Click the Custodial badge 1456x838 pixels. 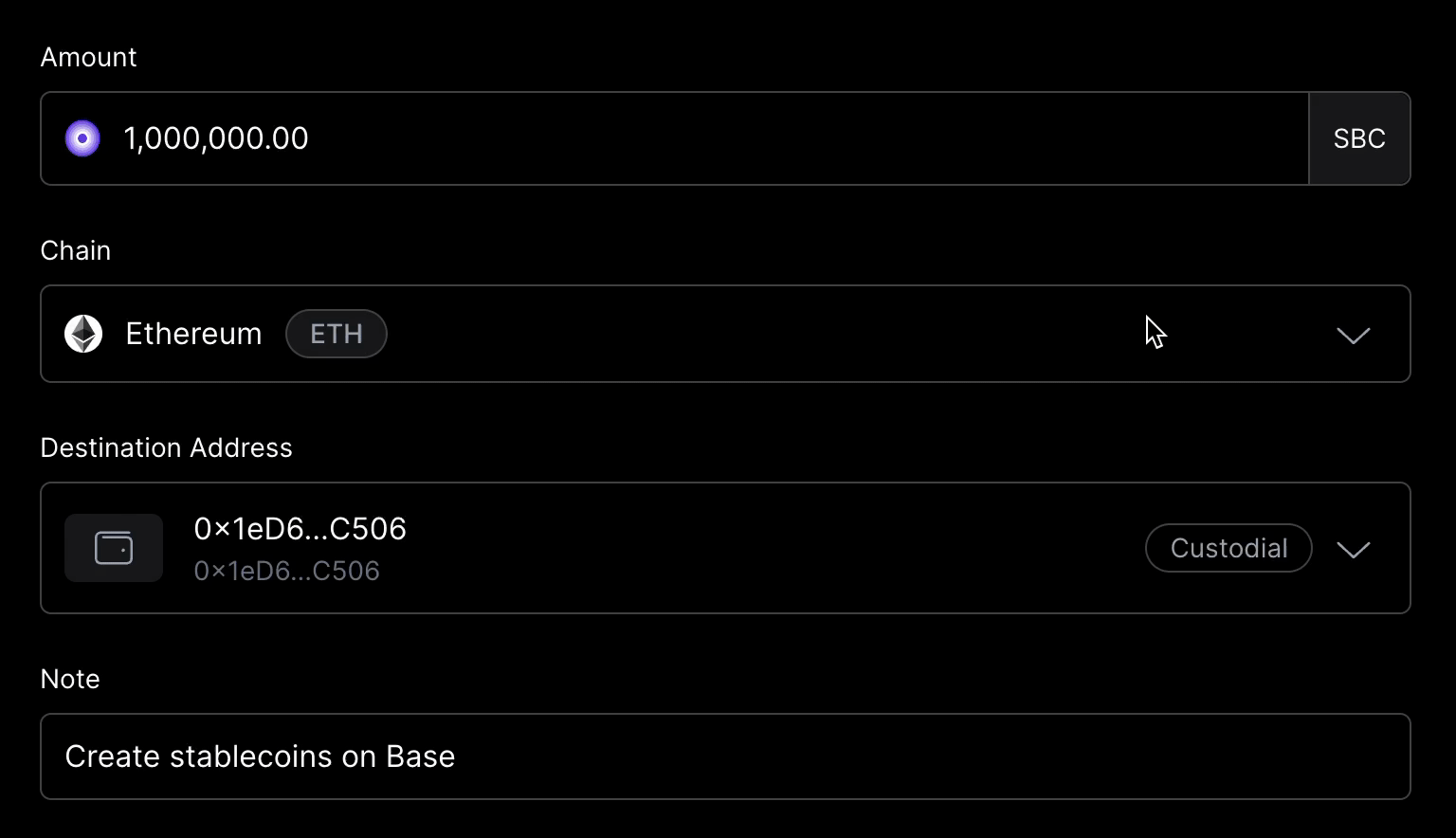(1228, 548)
